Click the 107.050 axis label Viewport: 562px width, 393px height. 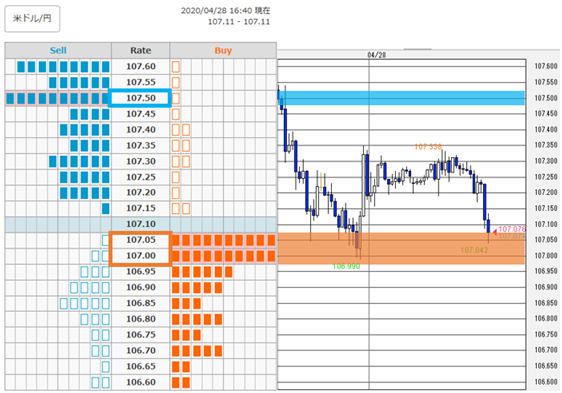tap(546, 240)
